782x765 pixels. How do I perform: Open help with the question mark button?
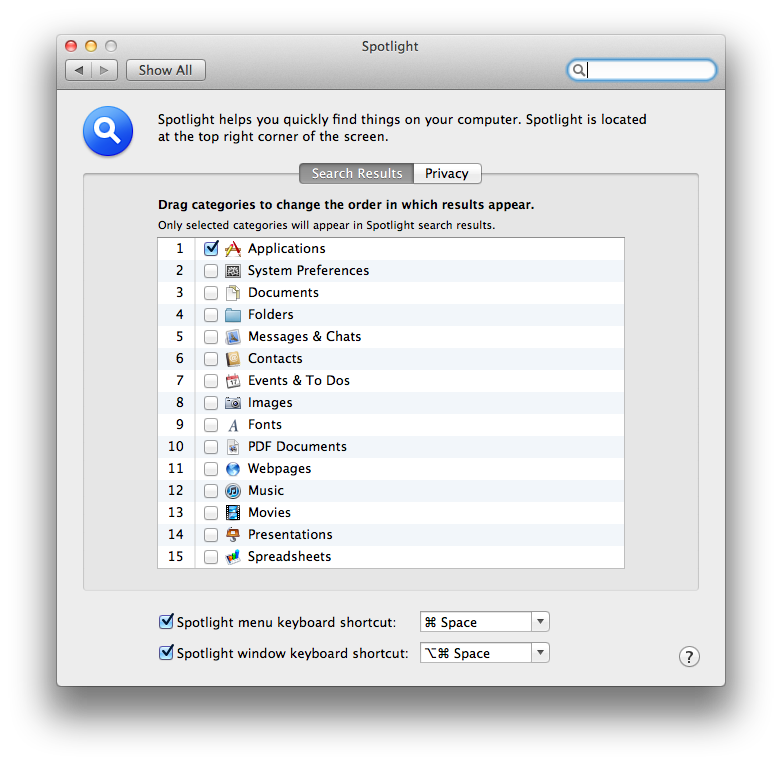coord(689,657)
